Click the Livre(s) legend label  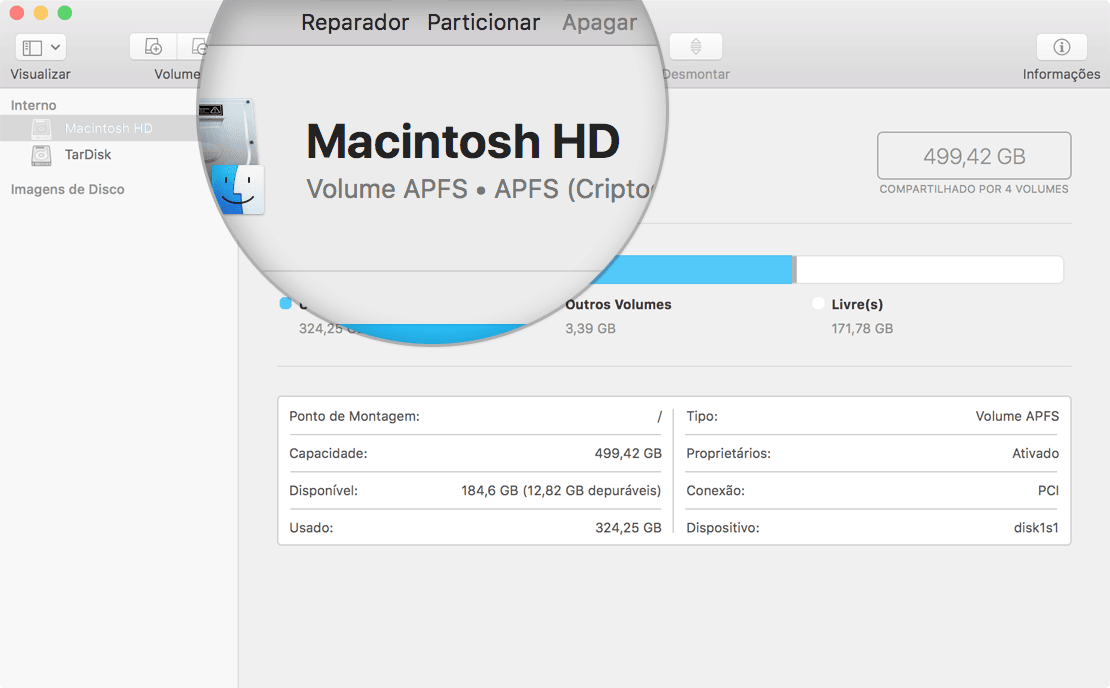[x=857, y=304]
